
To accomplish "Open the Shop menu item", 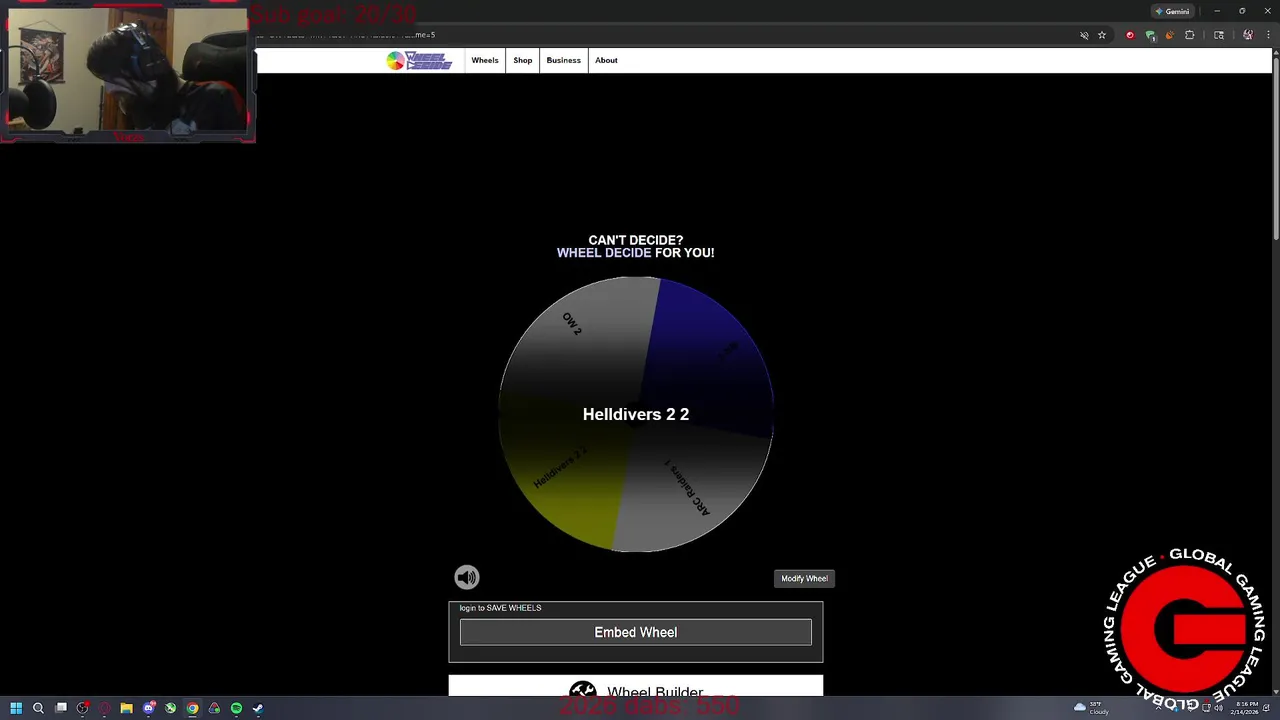I will (523, 60).
